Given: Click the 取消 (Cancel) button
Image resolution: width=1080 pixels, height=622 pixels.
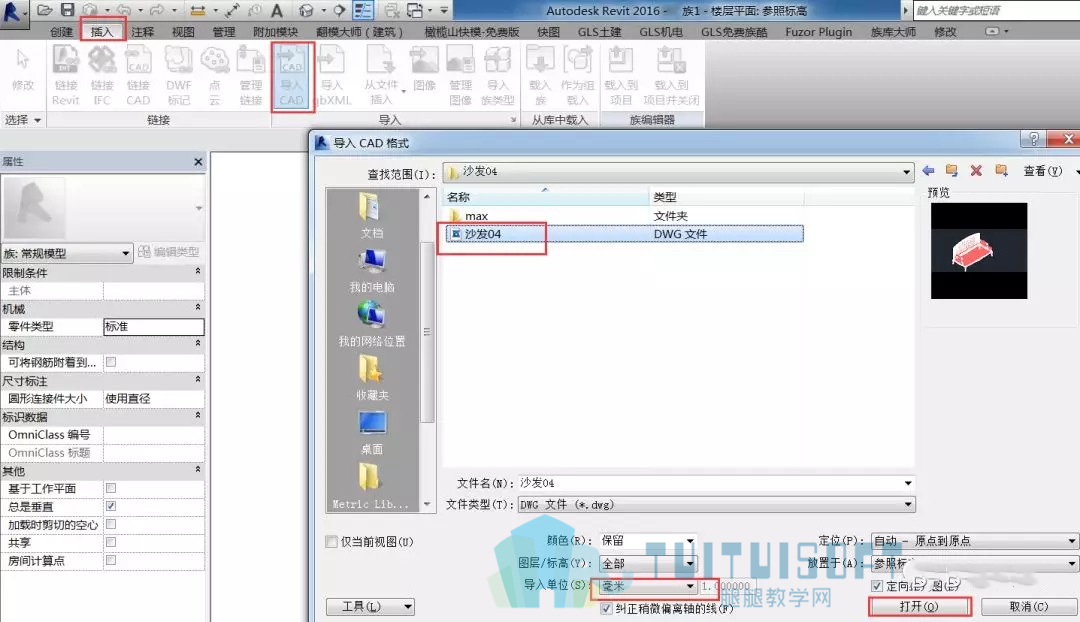Looking at the screenshot, I should (1029, 606).
